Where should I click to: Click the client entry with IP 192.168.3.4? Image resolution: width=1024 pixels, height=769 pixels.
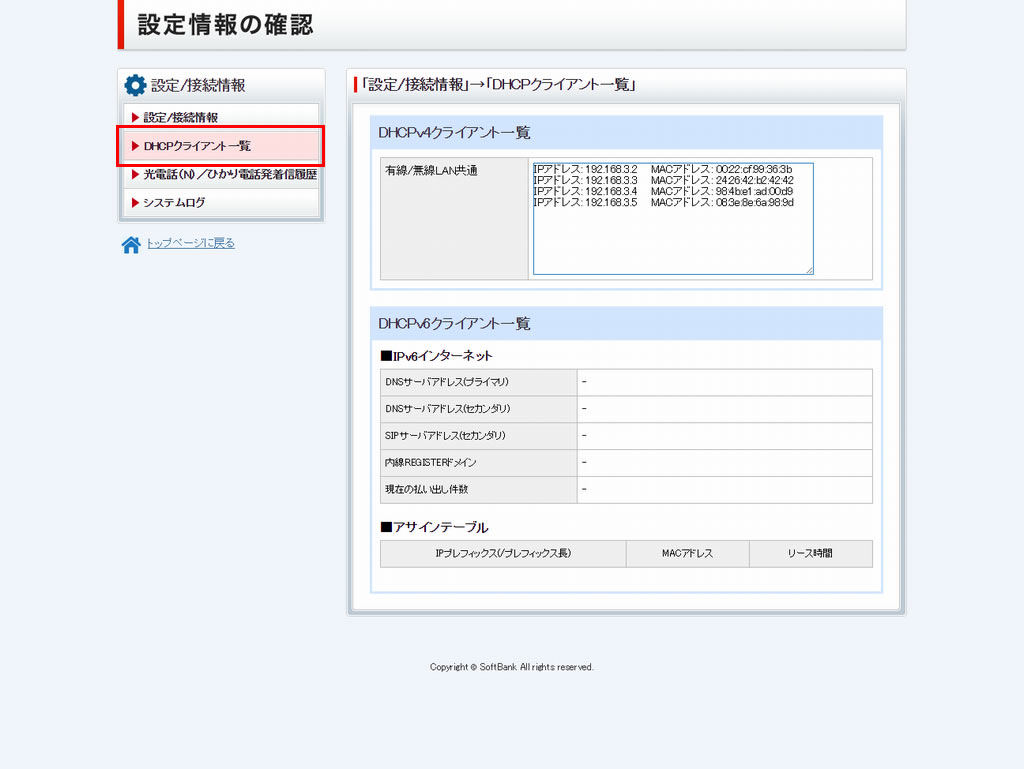(x=664, y=191)
